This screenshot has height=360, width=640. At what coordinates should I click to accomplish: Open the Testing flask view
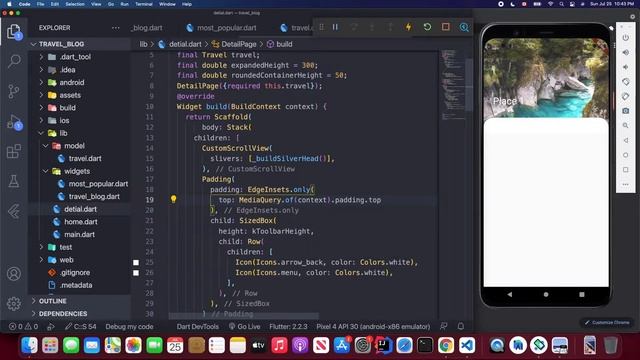(14, 181)
